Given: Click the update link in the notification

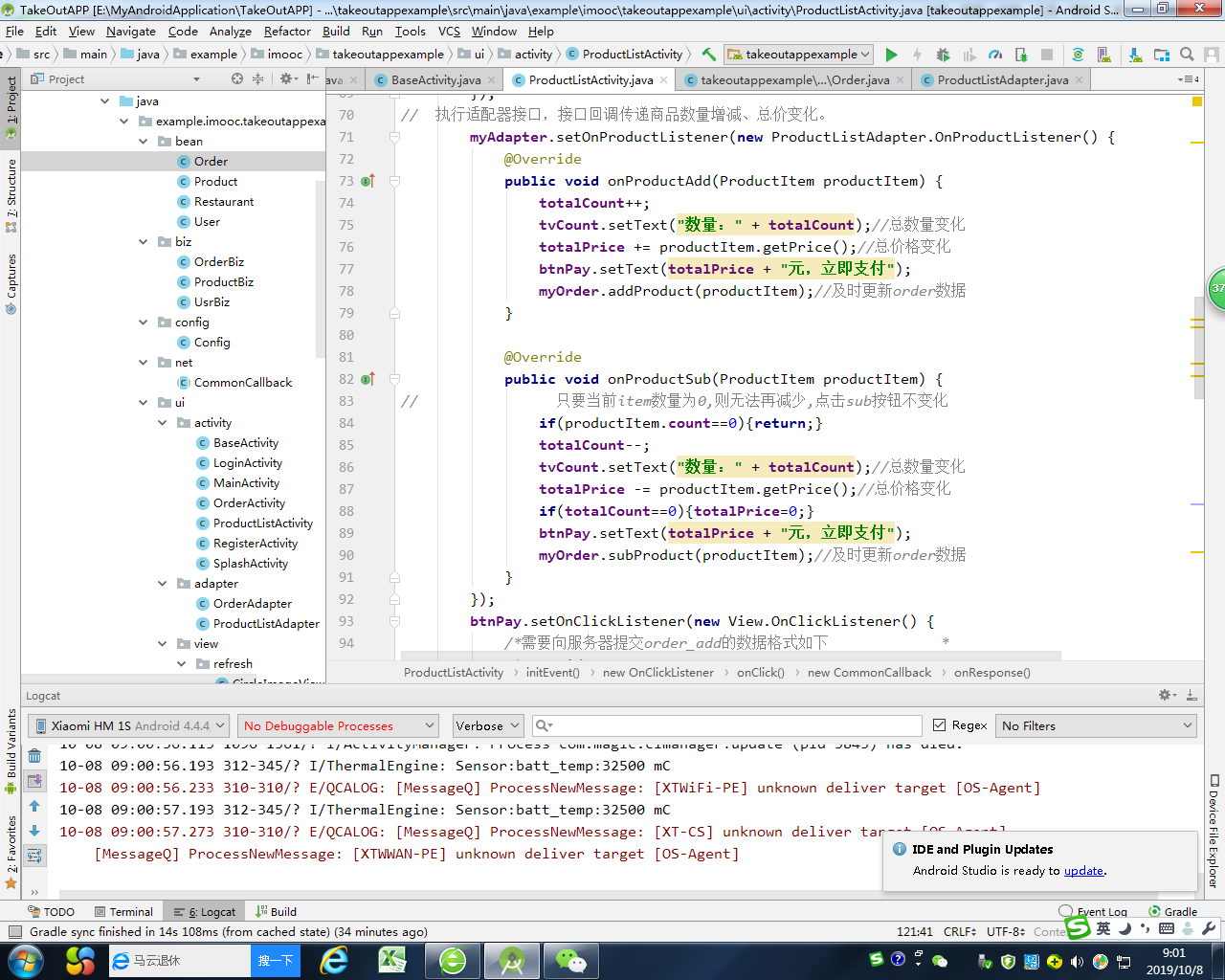Looking at the screenshot, I should [1083, 871].
